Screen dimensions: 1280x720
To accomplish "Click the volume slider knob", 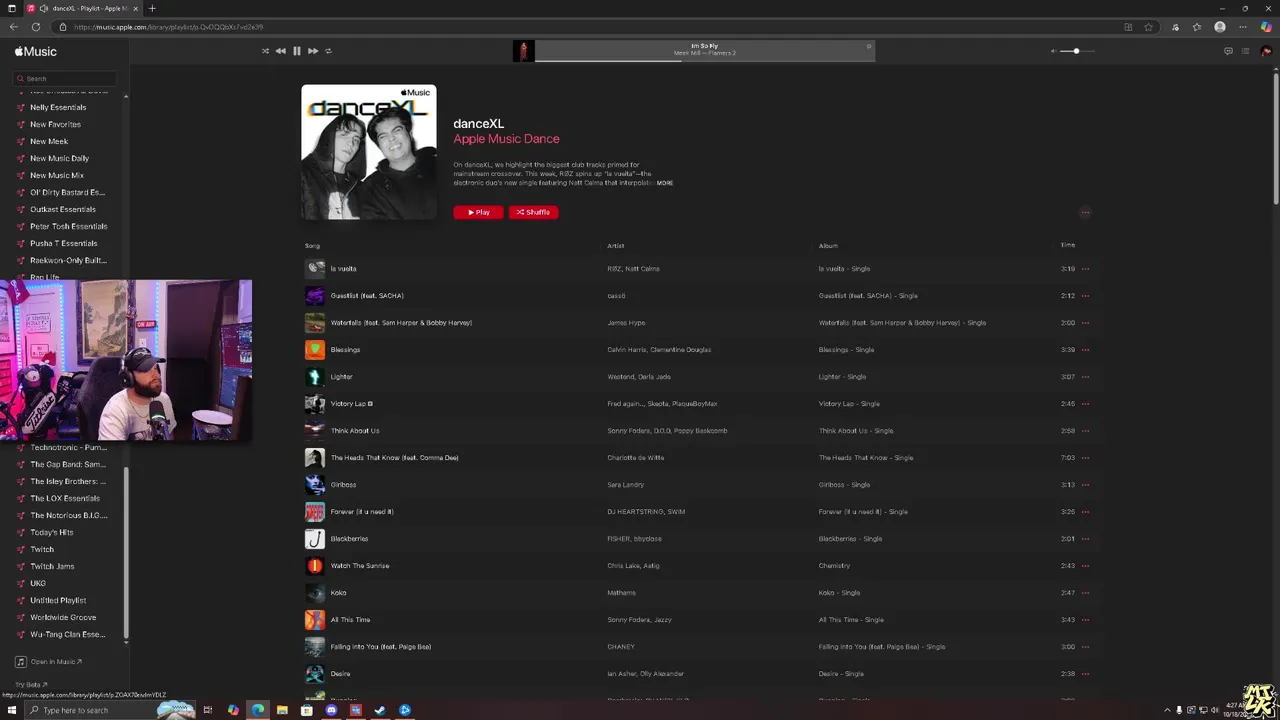I will 1076,51.
